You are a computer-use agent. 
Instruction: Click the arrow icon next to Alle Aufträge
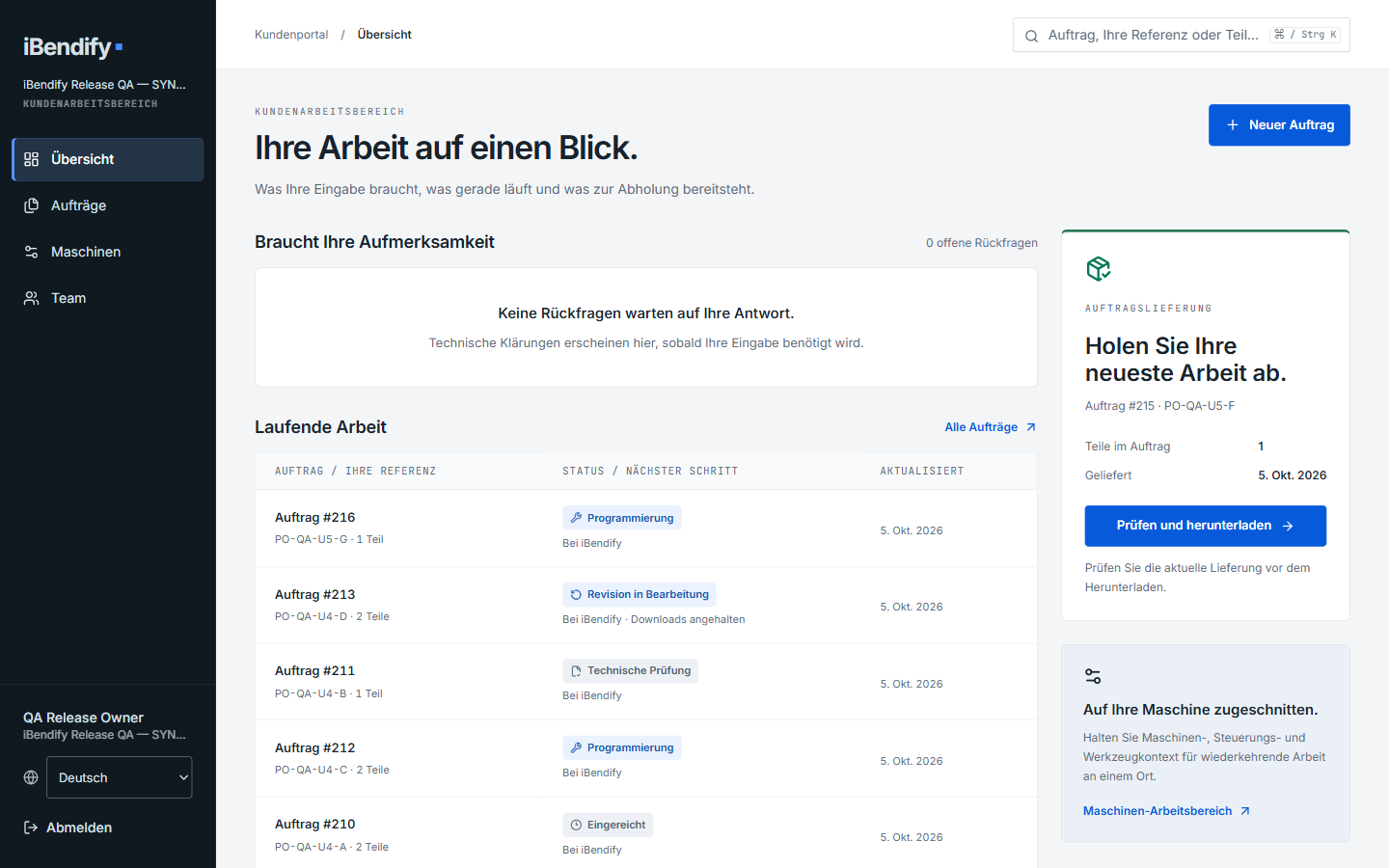(1031, 427)
